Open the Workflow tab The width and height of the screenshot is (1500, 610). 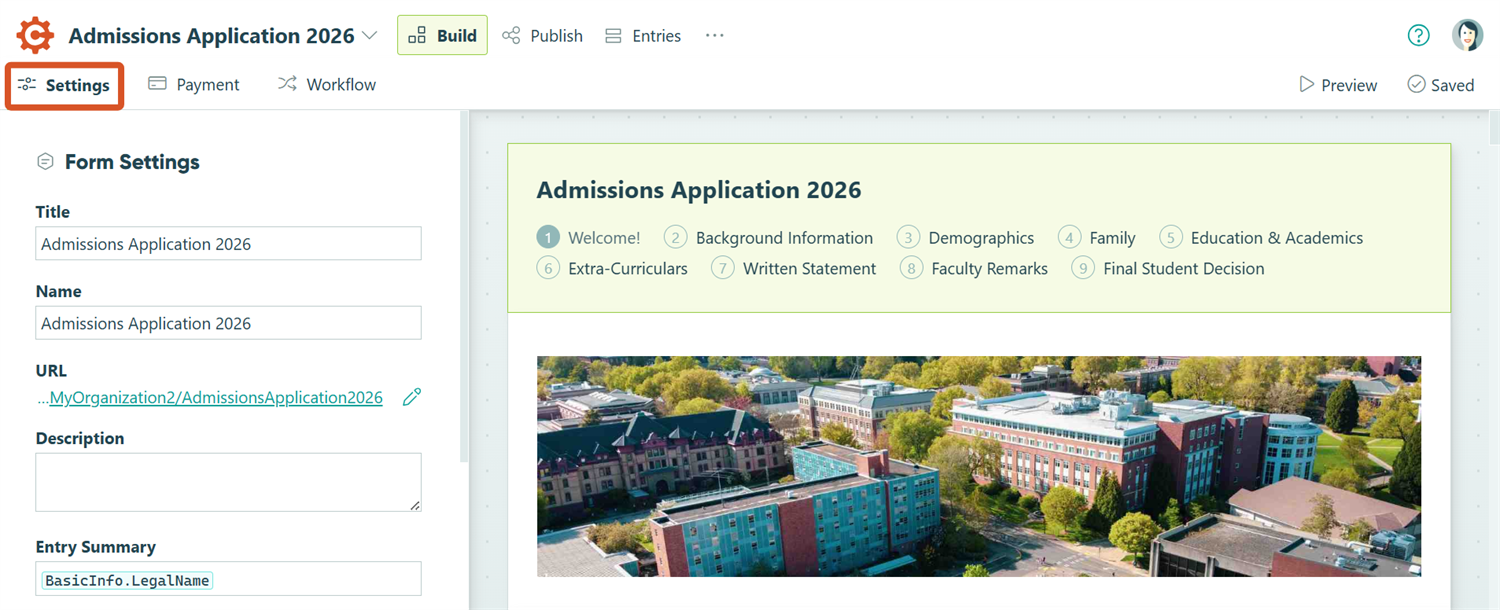coord(327,85)
